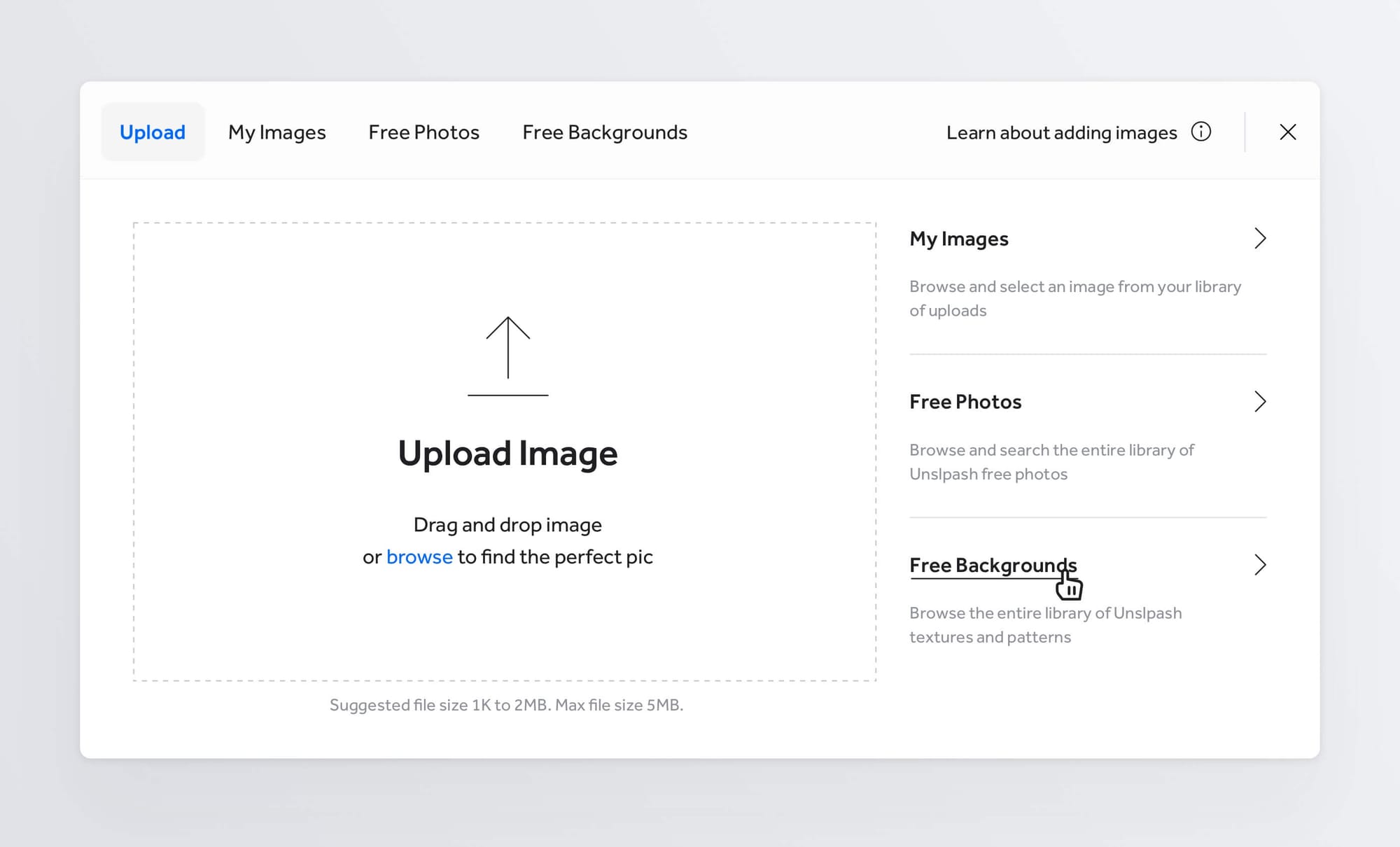Viewport: 1400px width, 847px height.
Task: Open Learn about adding images link
Action: [x=1061, y=132]
